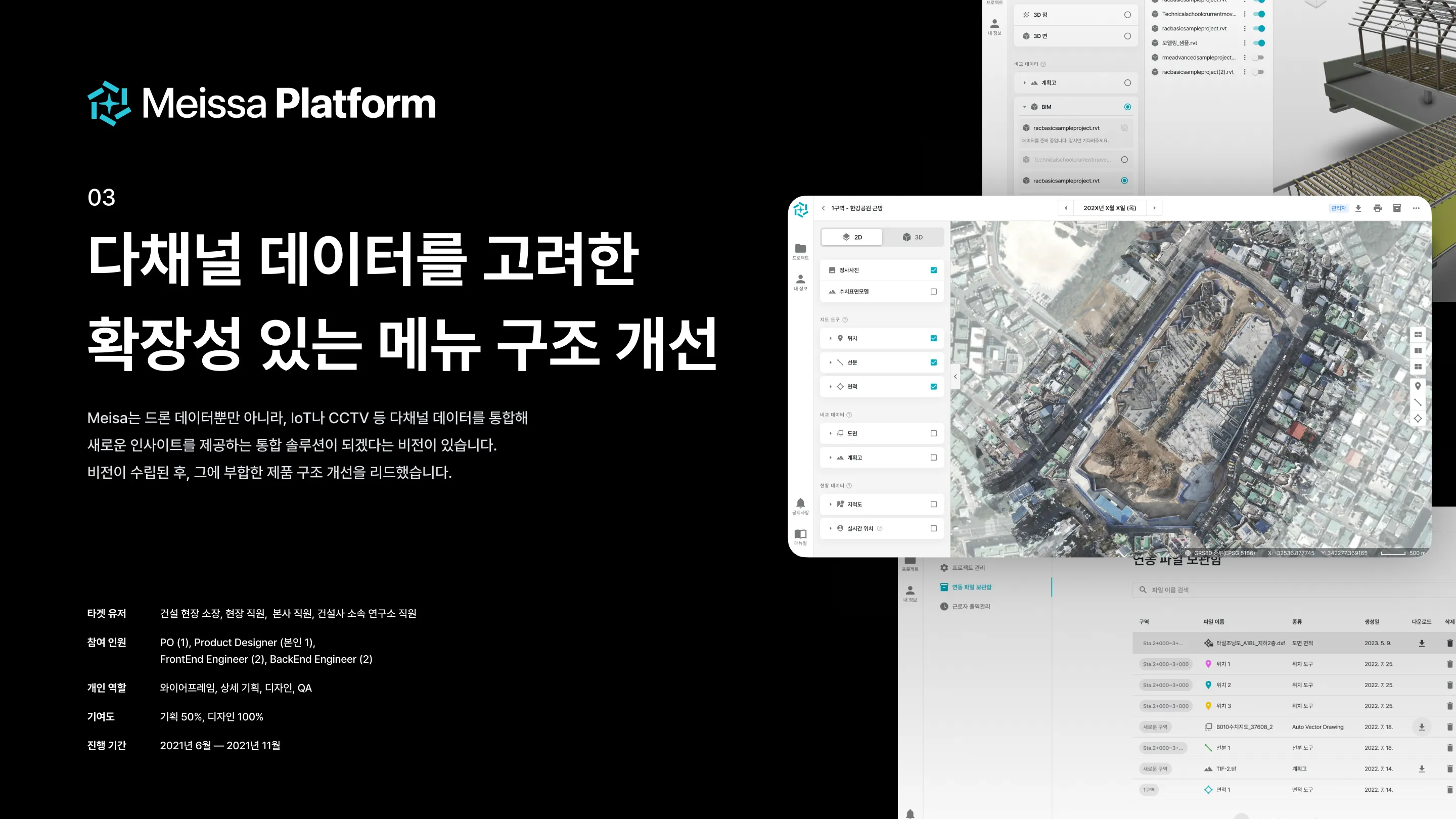1456x819 pixels.
Task: Click the 파일 이름 검색 search field
Action: coord(1244,589)
